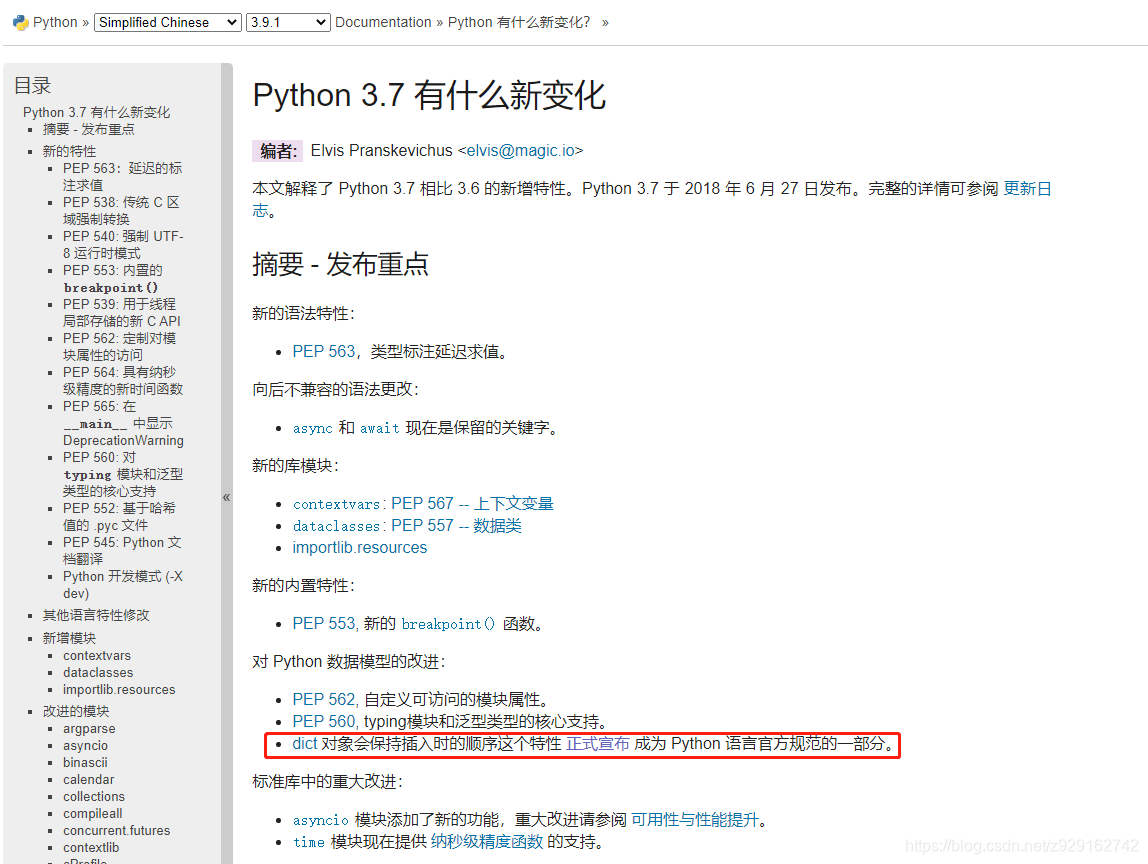Image resolution: width=1148 pixels, height=864 pixels.
Task: Open PEP 539 线程局部存储 sidebar entry
Action: (122, 313)
